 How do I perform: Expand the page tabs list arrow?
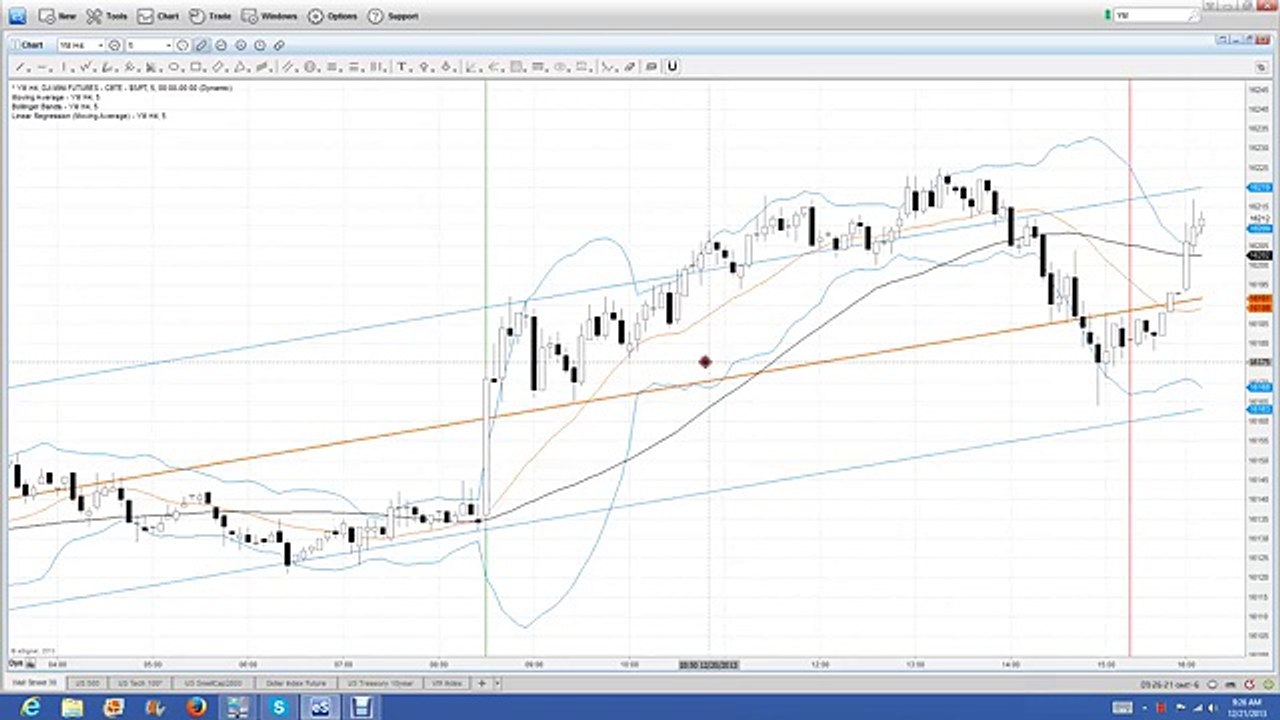(x=497, y=683)
